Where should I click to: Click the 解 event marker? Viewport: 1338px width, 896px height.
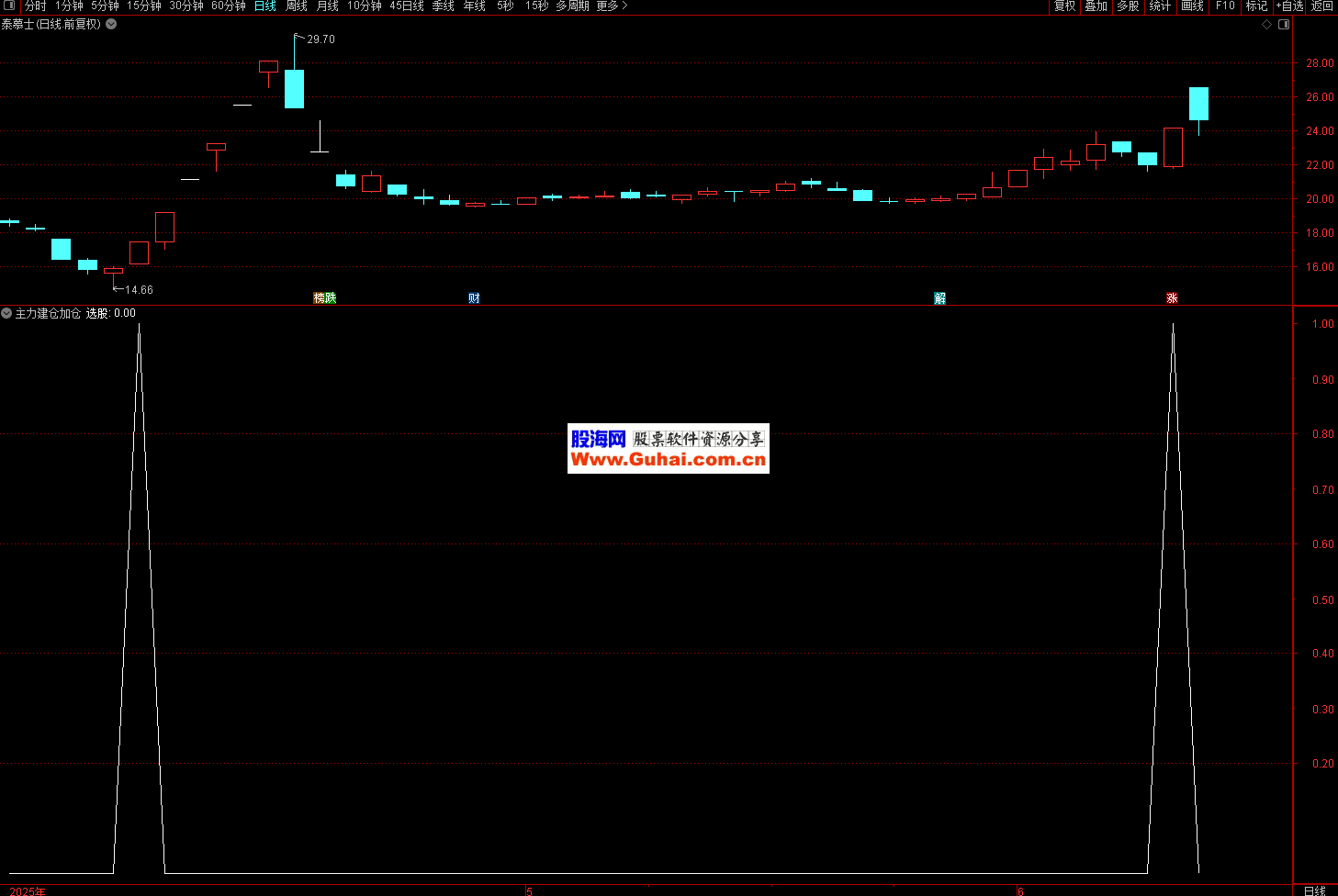939,298
